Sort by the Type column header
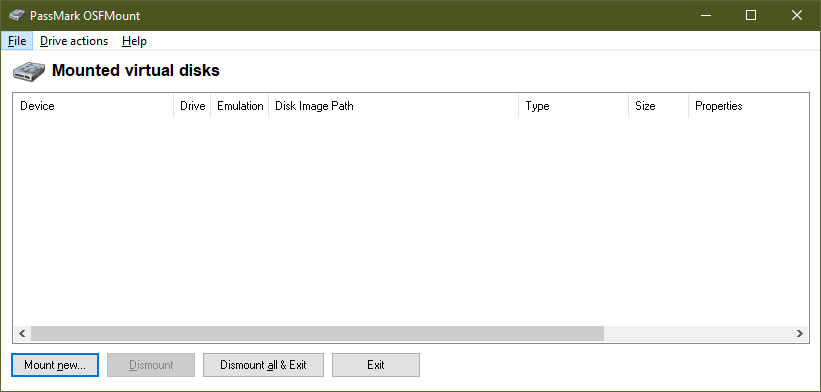The height and width of the screenshot is (392, 821). 574,106
